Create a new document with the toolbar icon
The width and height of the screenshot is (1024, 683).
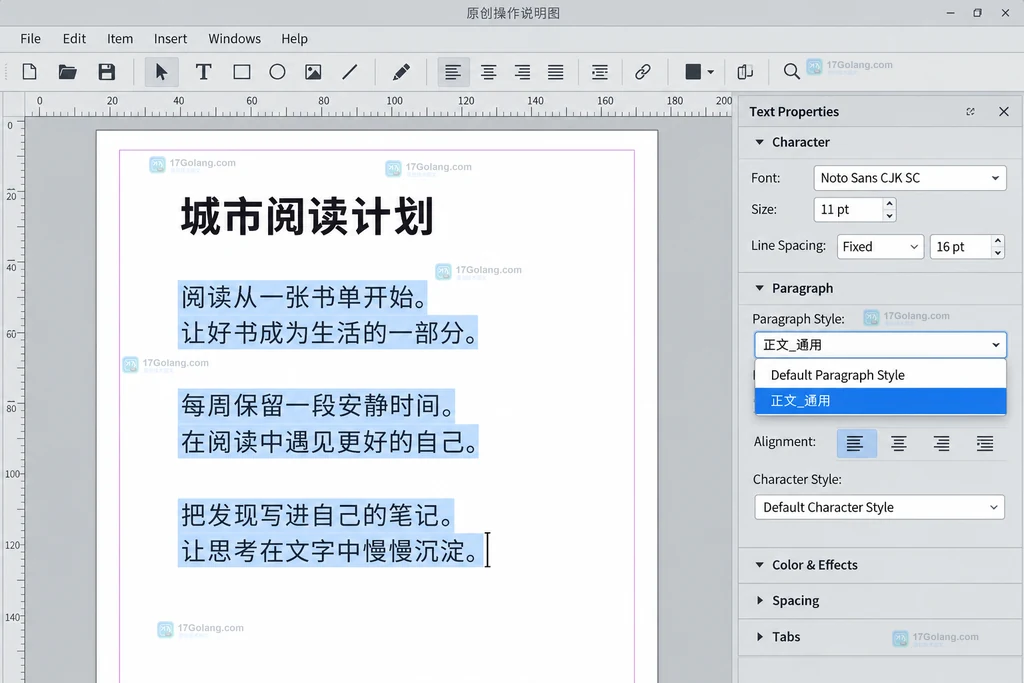pyautogui.click(x=29, y=72)
